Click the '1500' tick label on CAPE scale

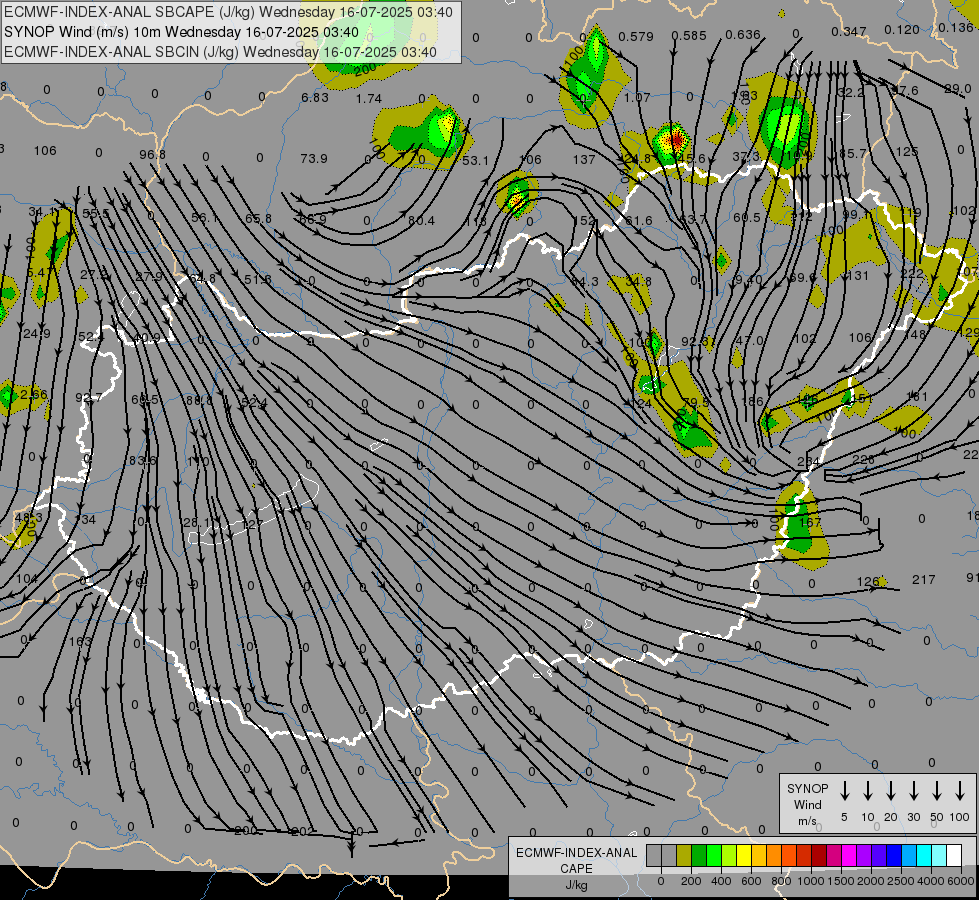click(x=841, y=881)
